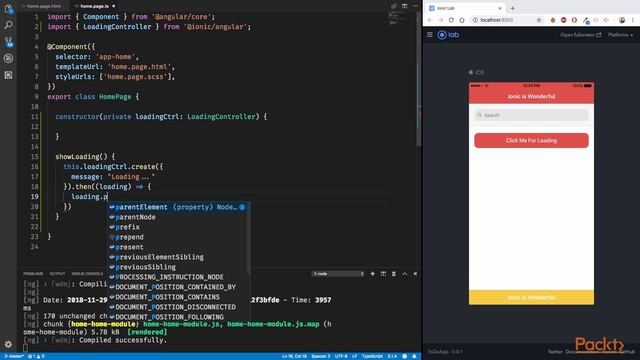
Task: Open the Manage gear in VS Code
Action: [x=8, y=344]
